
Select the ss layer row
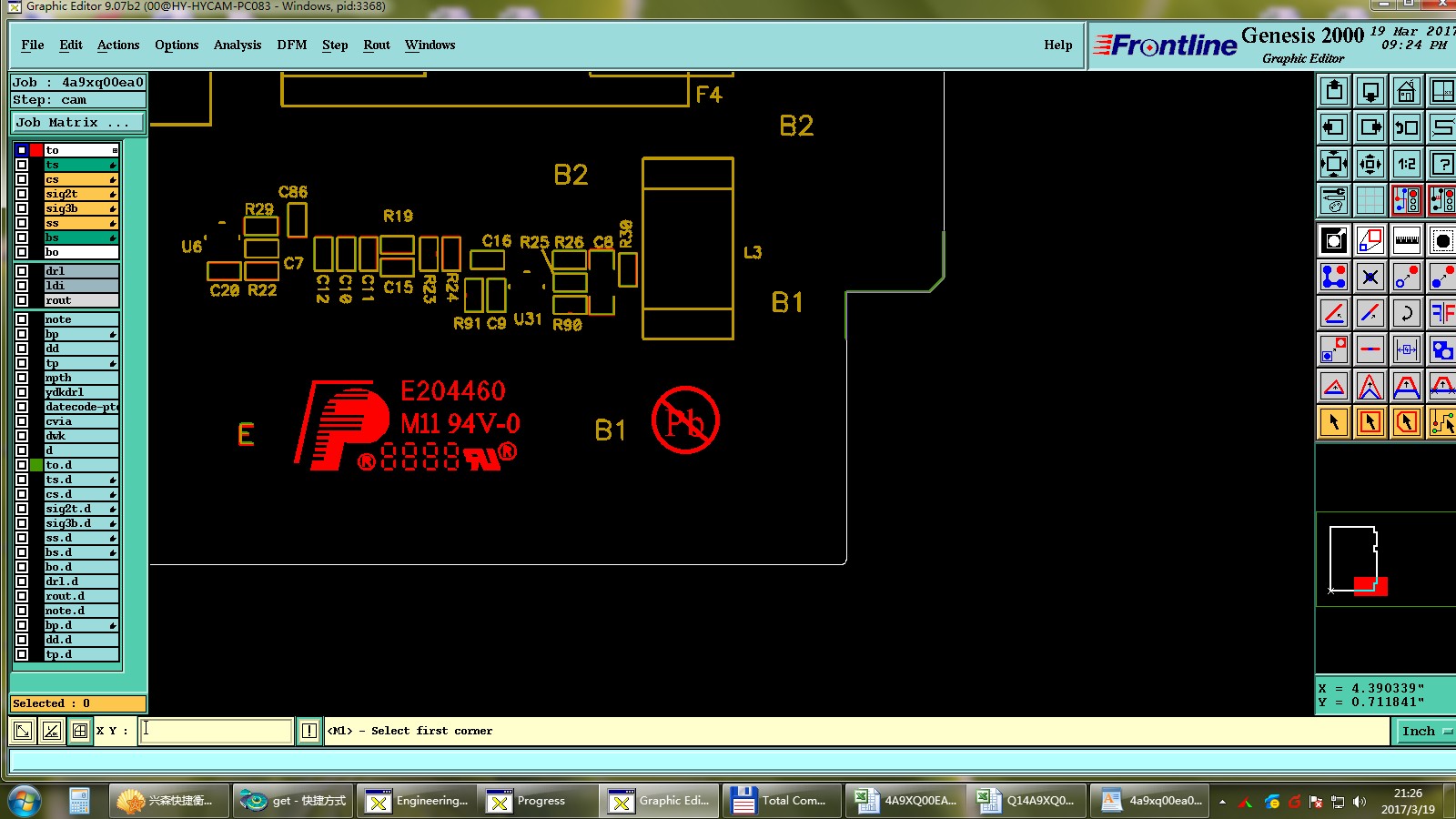[82, 223]
